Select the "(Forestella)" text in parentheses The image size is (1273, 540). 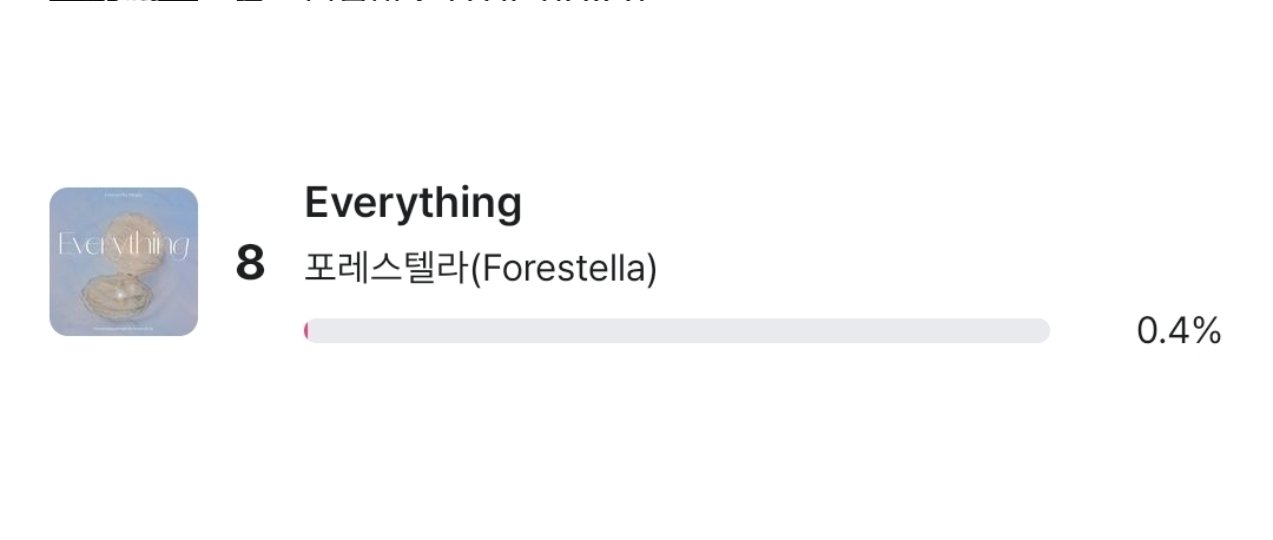tap(563, 268)
